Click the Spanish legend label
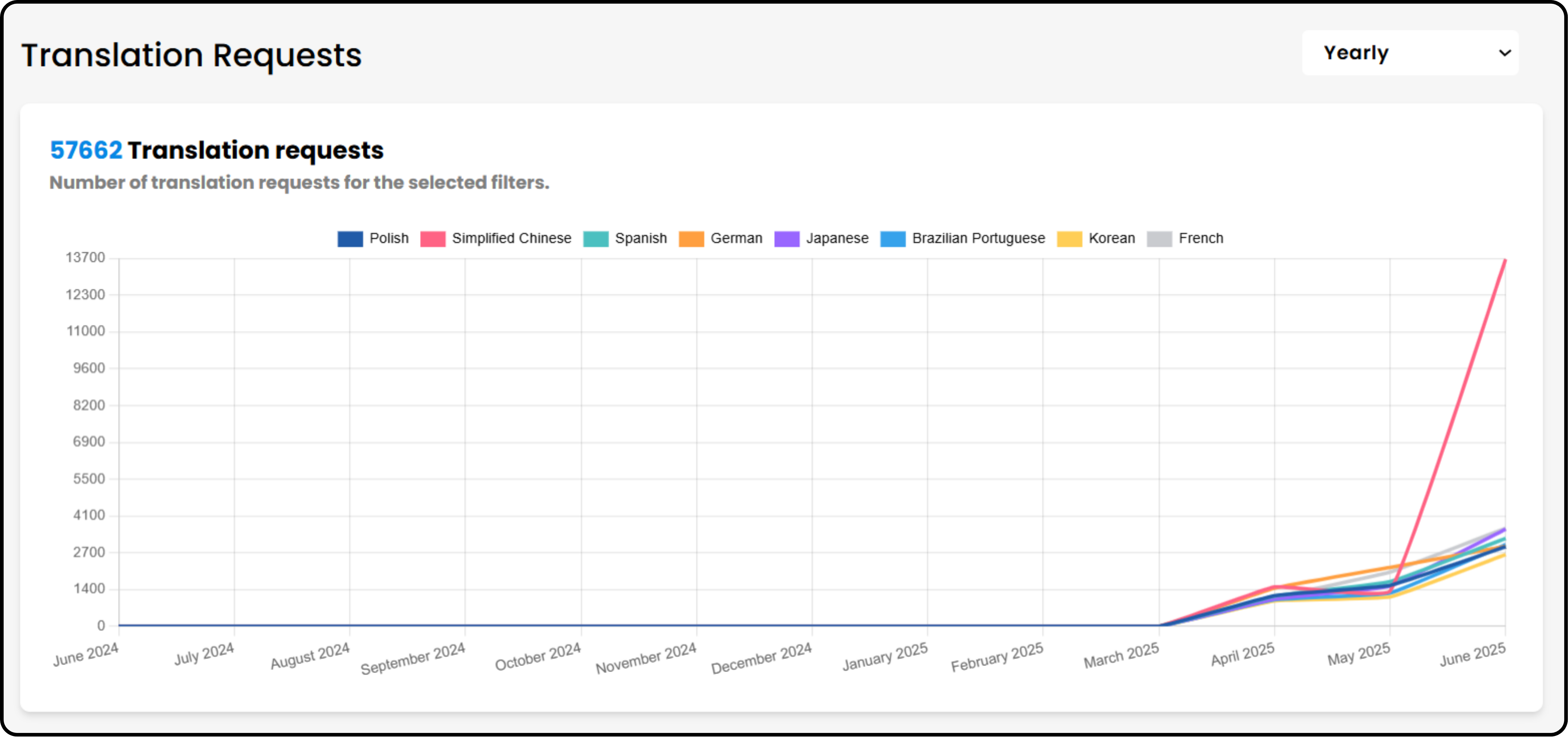The image size is (1568, 737). point(641,238)
